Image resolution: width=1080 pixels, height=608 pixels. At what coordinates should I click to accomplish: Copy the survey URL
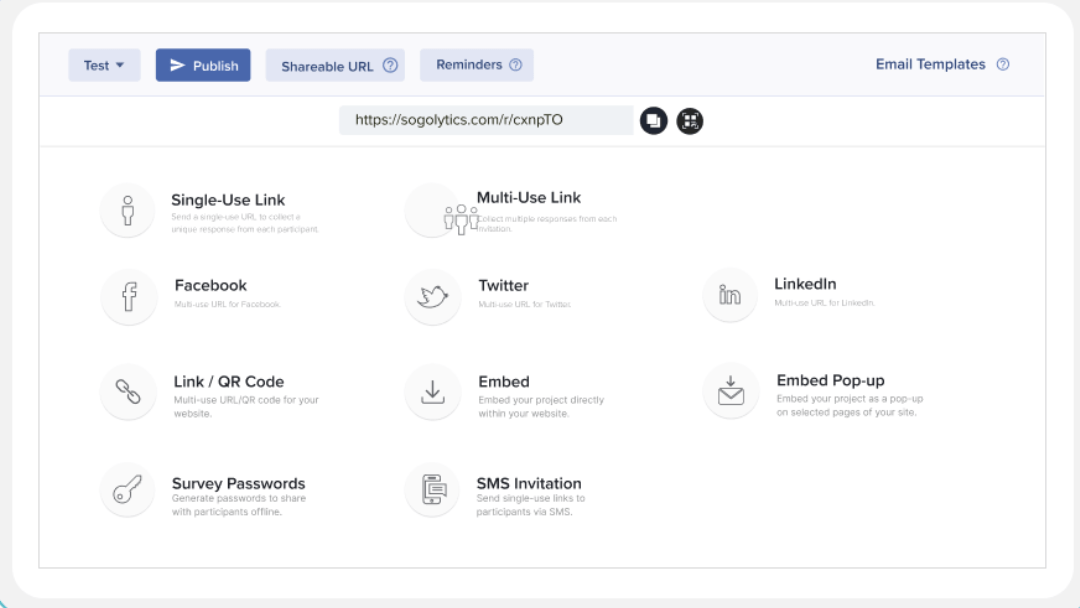pos(654,121)
